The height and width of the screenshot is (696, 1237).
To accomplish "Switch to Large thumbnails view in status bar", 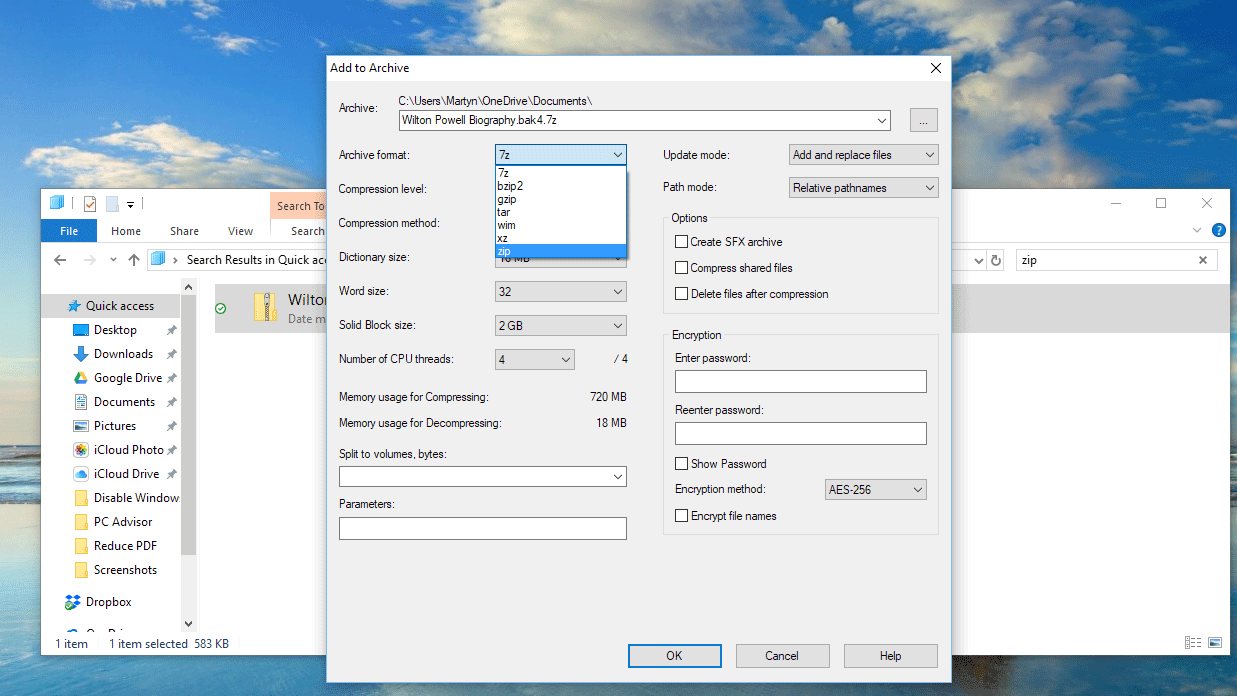I will (1214, 642).
